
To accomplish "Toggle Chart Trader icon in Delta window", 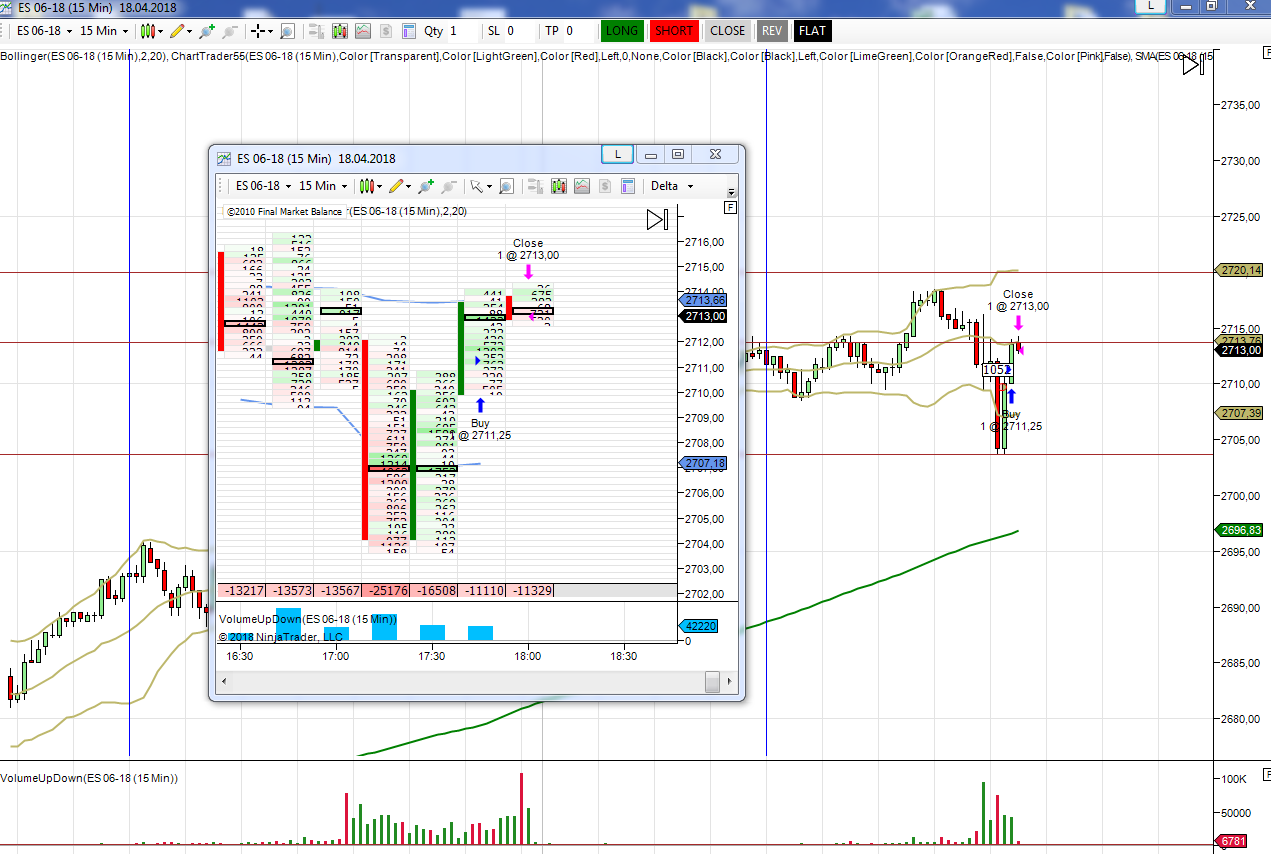I will pyautogui.click(x=535, y=186).
